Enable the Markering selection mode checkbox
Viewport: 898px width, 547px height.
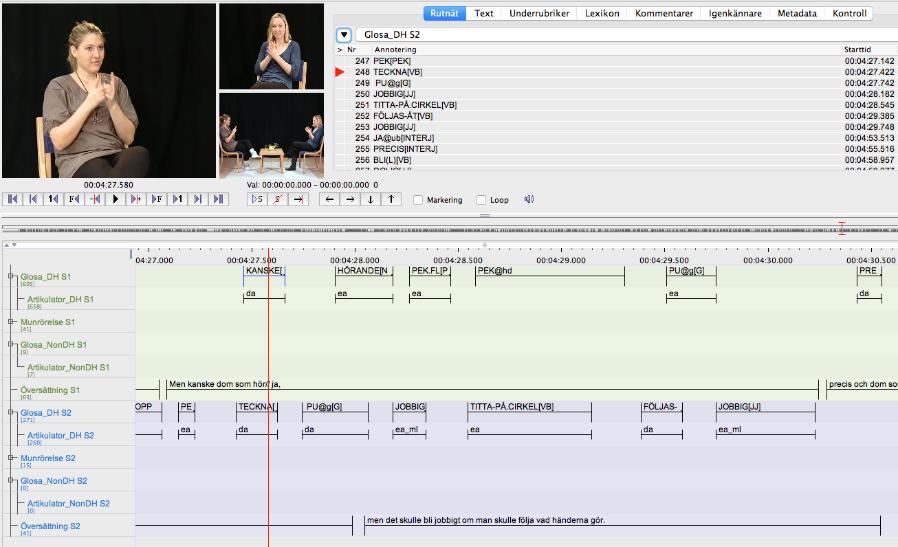[418, 200]
